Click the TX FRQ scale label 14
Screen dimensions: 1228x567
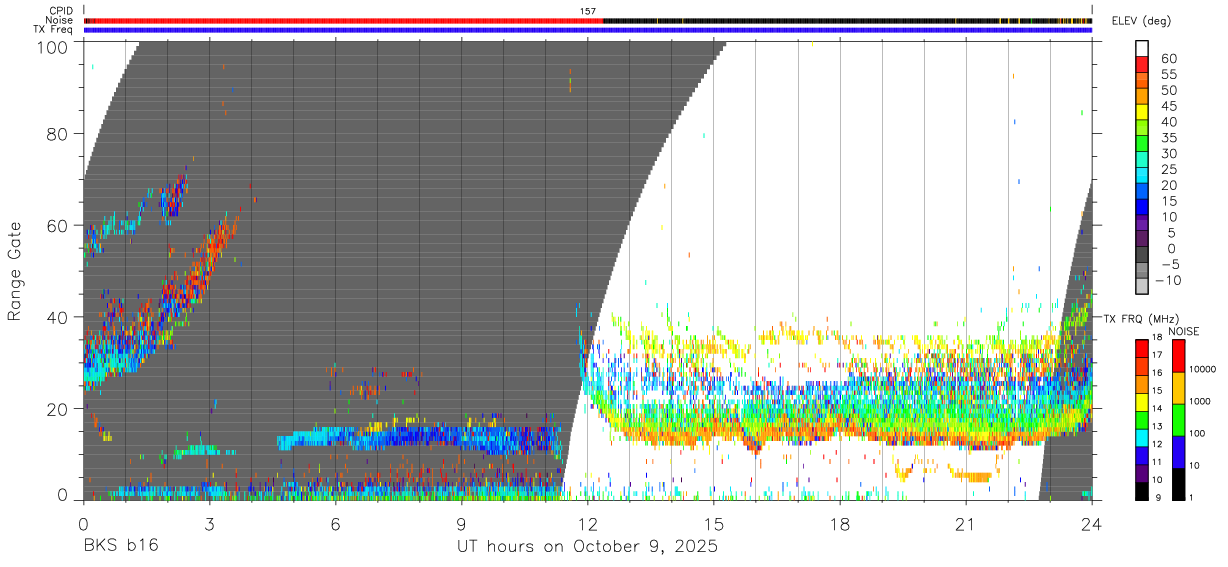pyautogui.click(x=1156, y=409)
